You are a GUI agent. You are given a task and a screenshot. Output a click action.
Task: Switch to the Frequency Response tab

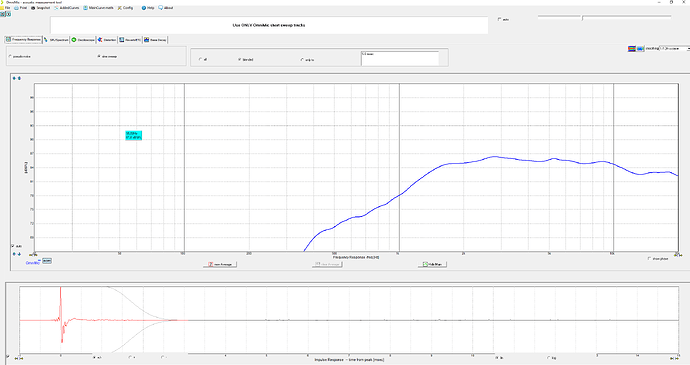coord(24,40)
